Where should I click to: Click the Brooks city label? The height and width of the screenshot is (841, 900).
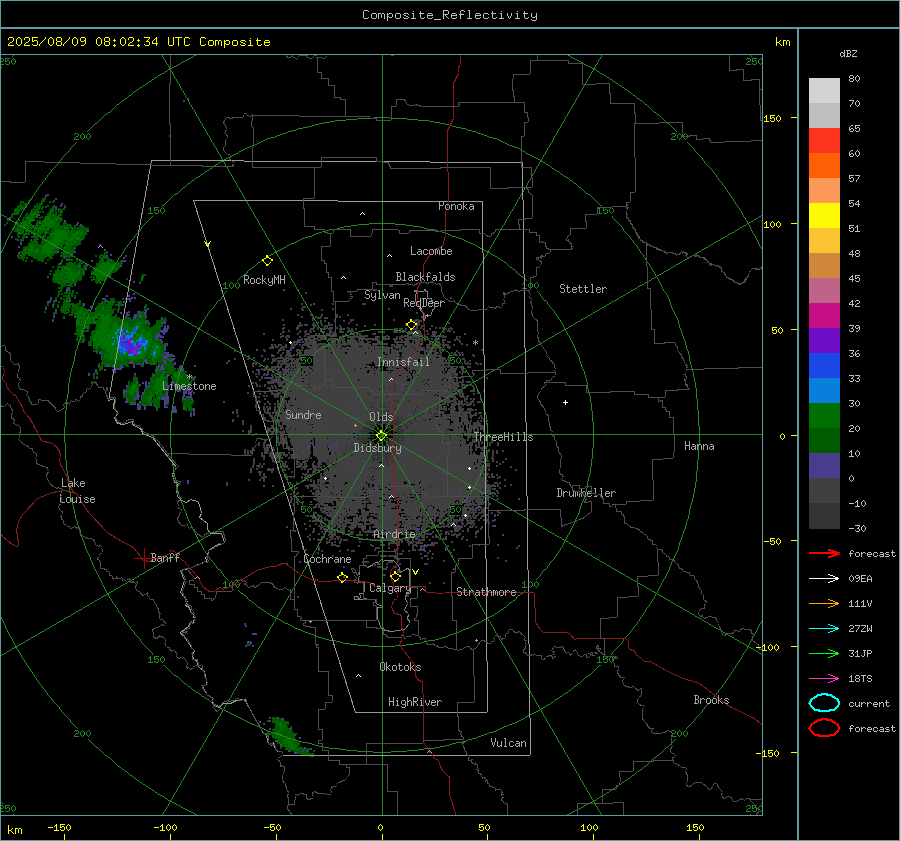coord(711,700)
